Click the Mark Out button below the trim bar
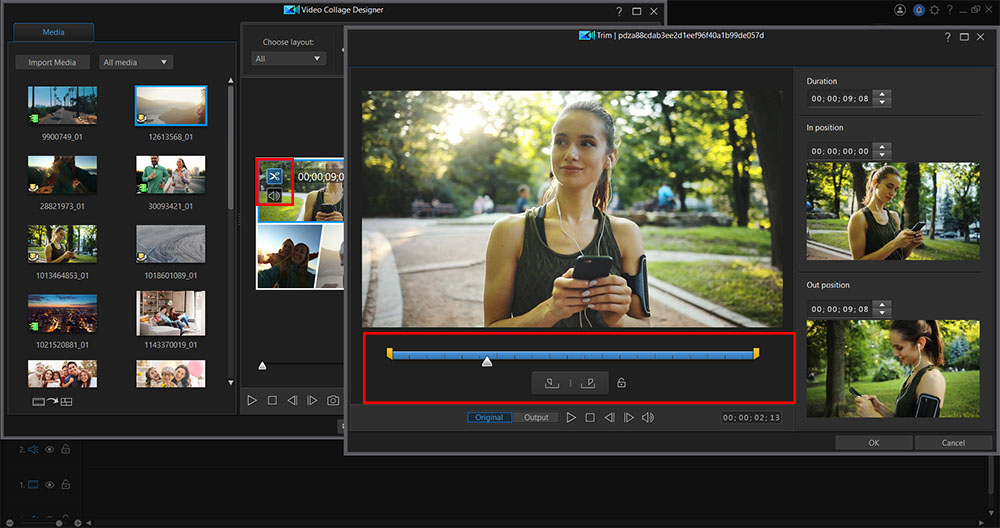The width and height of the screenshot is (1000, 528). (x=588, y=383)
